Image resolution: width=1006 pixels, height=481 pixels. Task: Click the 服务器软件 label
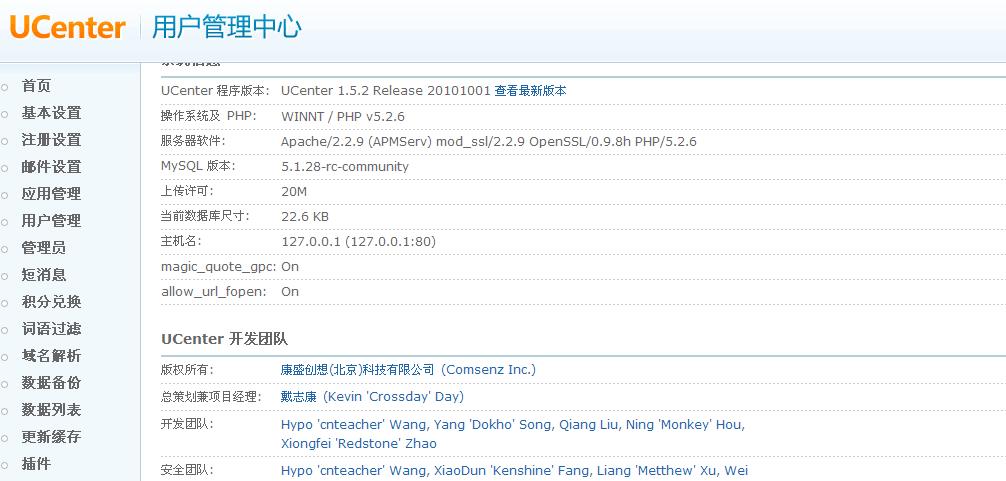tap(193, 141)
